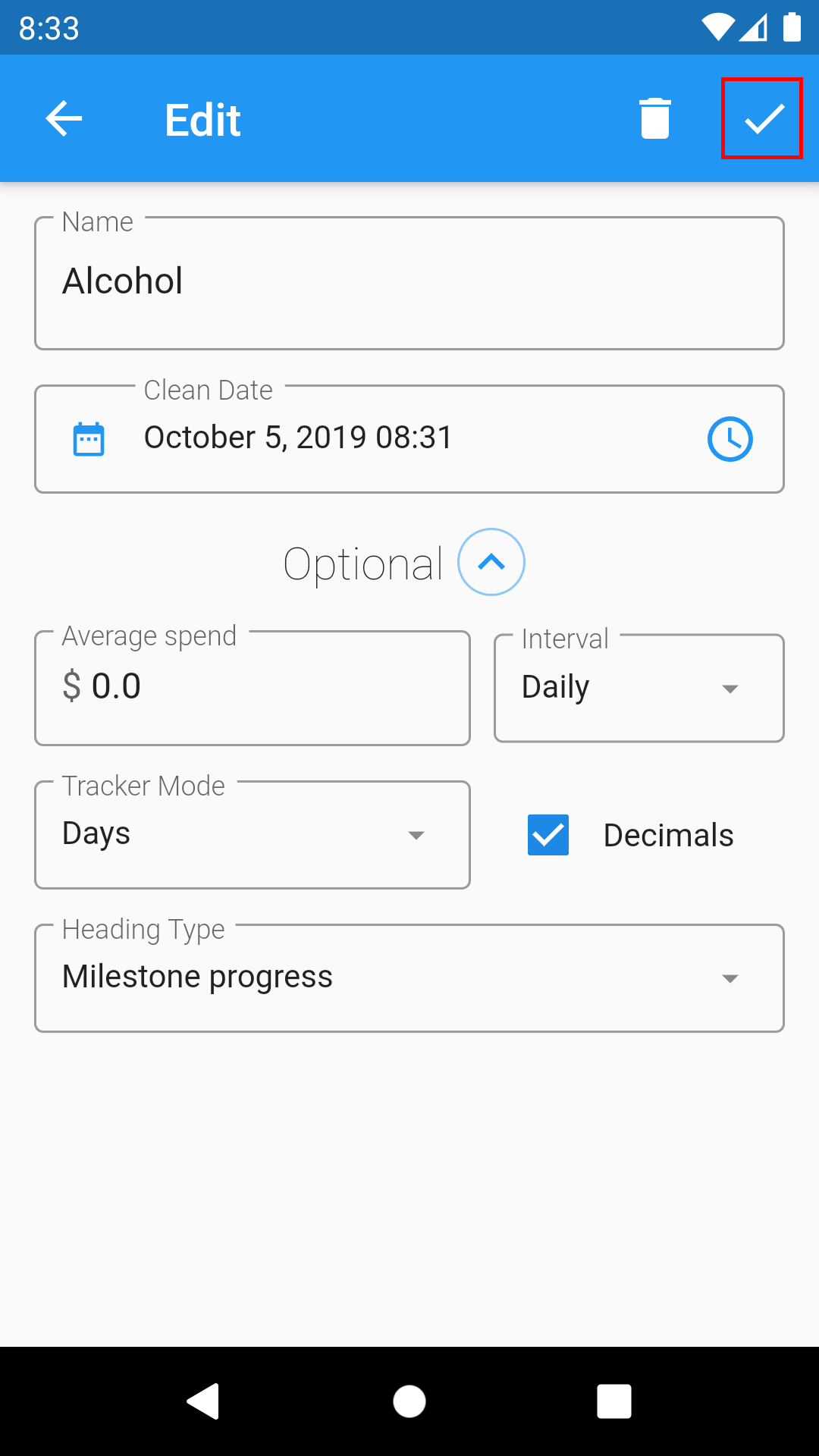Tap the back arrow in header
819x1456 pixels.
64,119
